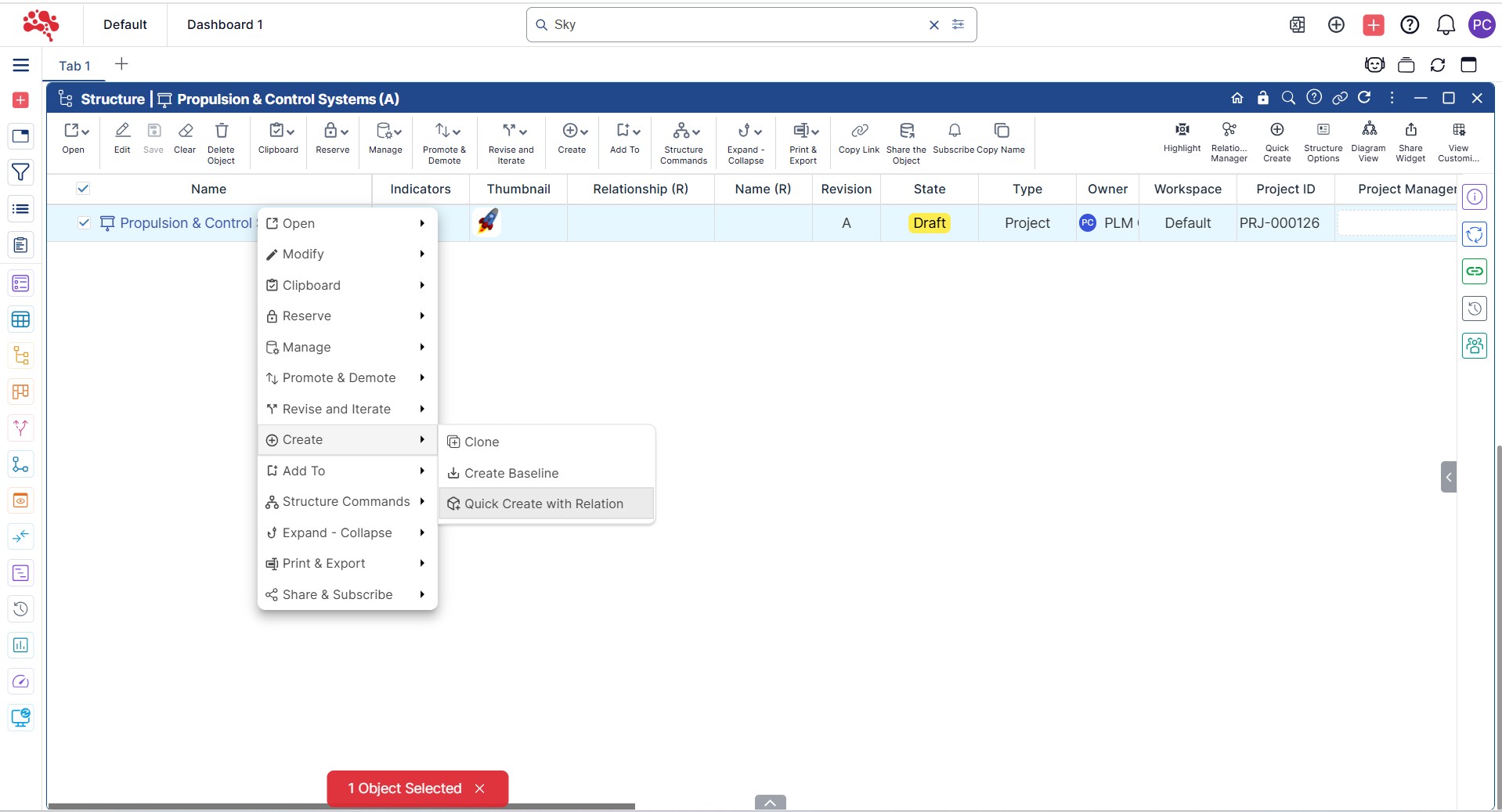Click the Highlight toolbar icon

(x=1182, y=130)
